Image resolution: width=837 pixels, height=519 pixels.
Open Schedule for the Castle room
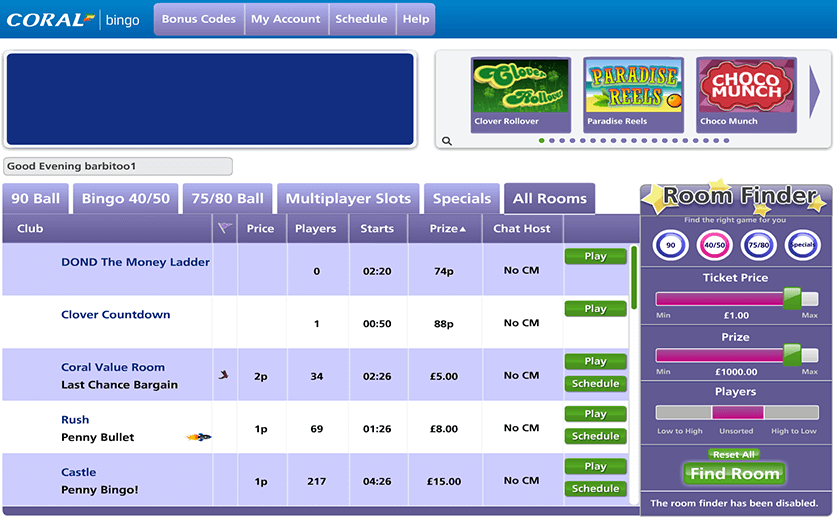[596, 489]
